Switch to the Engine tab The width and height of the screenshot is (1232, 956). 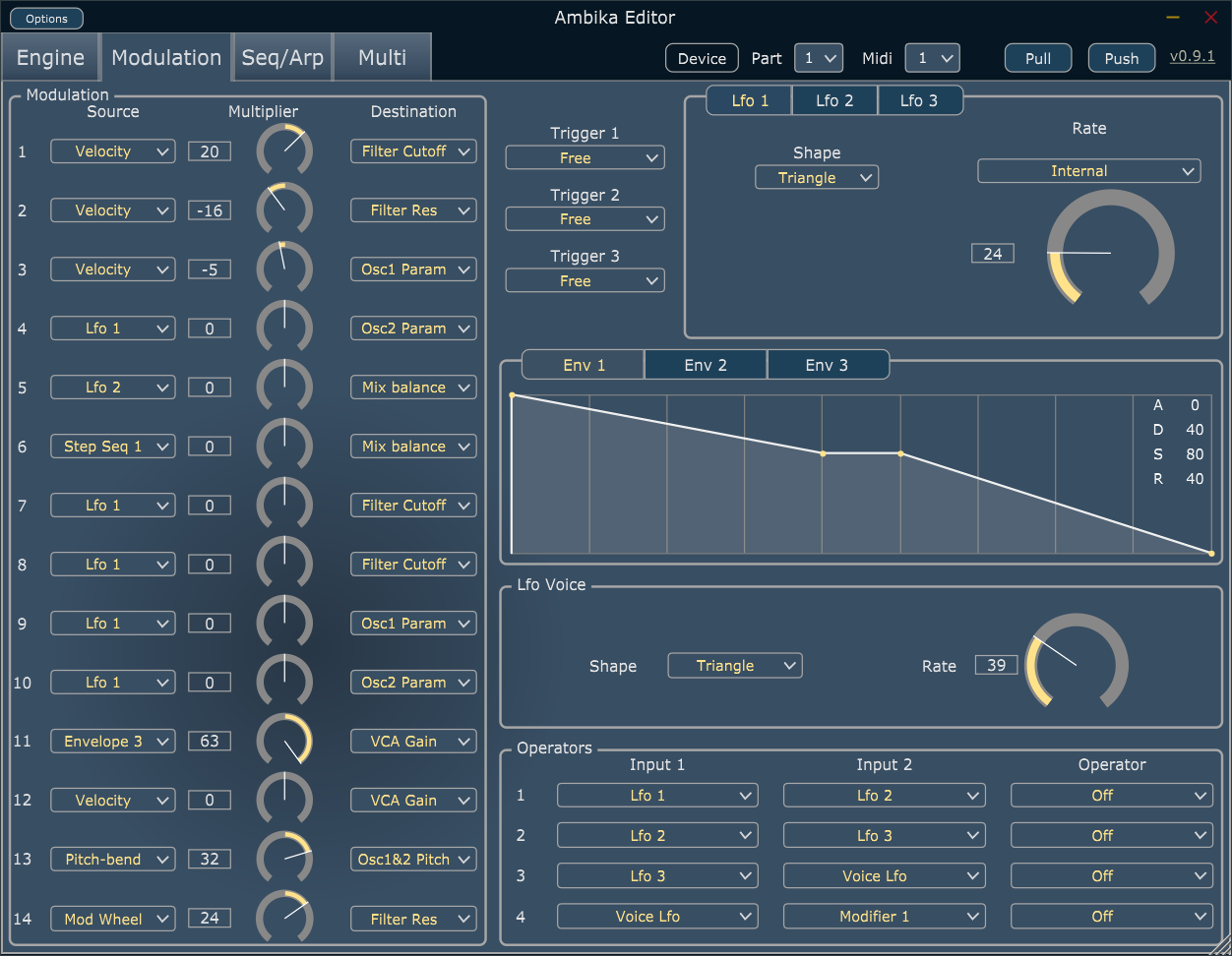pos(50,57)
